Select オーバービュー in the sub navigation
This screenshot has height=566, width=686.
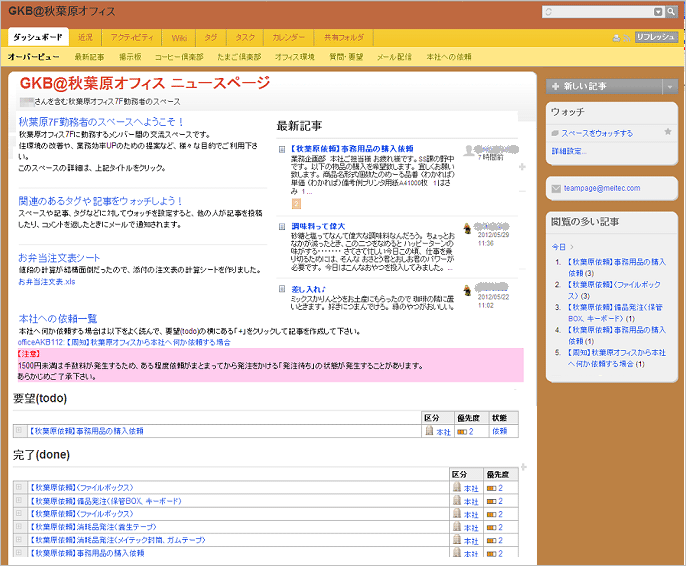[x=33, y=57]
